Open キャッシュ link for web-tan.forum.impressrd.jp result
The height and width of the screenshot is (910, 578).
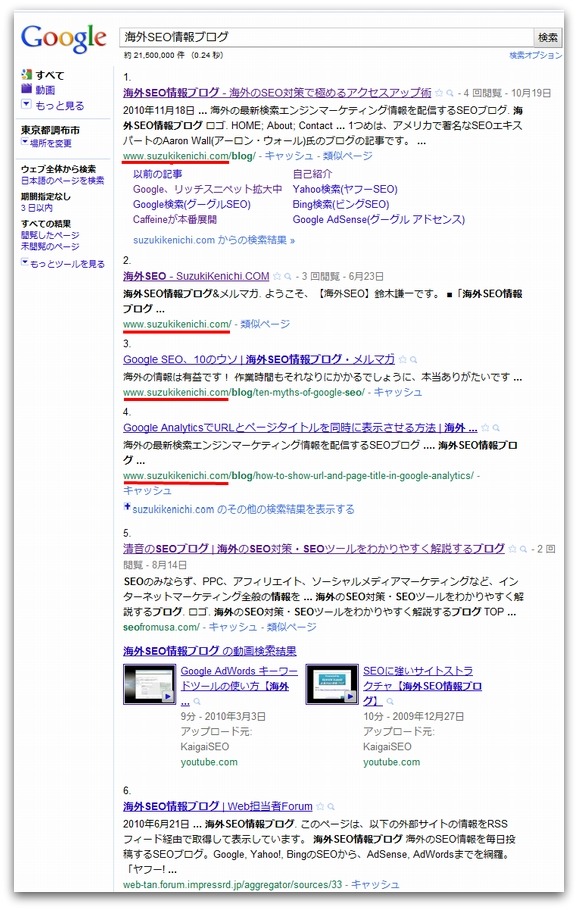click(x=375, y=884)
